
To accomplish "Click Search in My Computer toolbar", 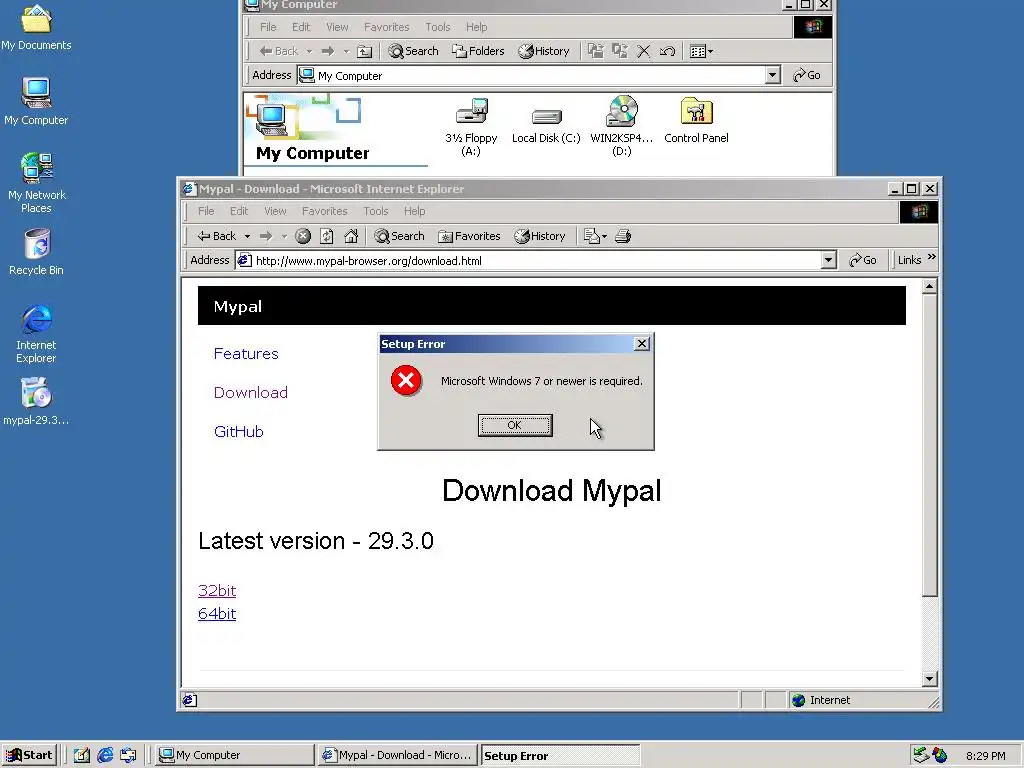I will pyautogui.click(x=413, y=51).
